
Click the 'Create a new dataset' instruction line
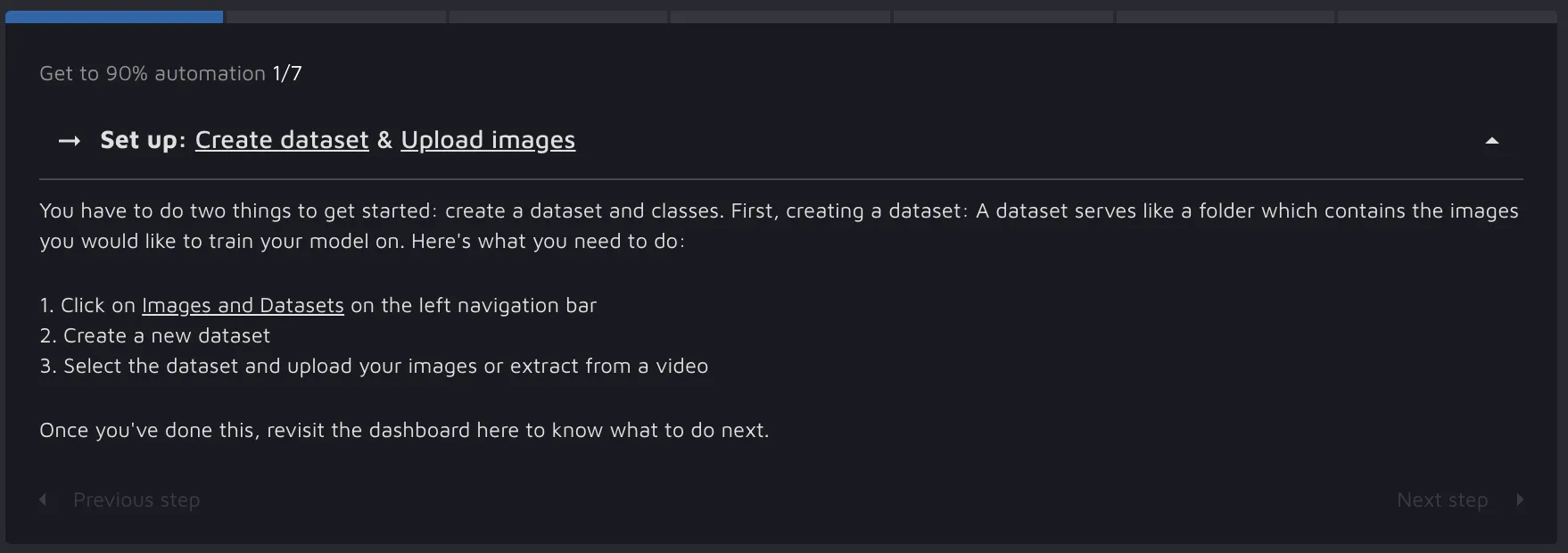pos(166,335)
